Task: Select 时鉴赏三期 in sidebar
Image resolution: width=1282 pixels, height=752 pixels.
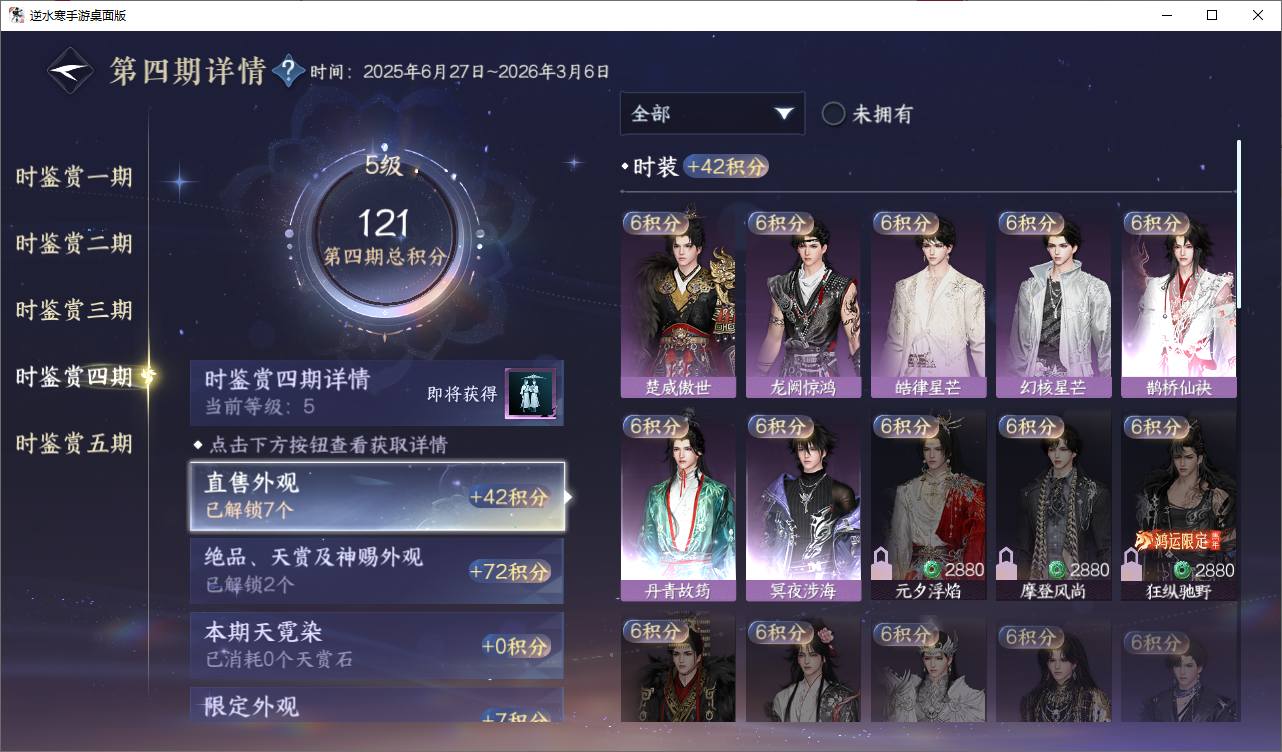Action: (x=74, y=311)
